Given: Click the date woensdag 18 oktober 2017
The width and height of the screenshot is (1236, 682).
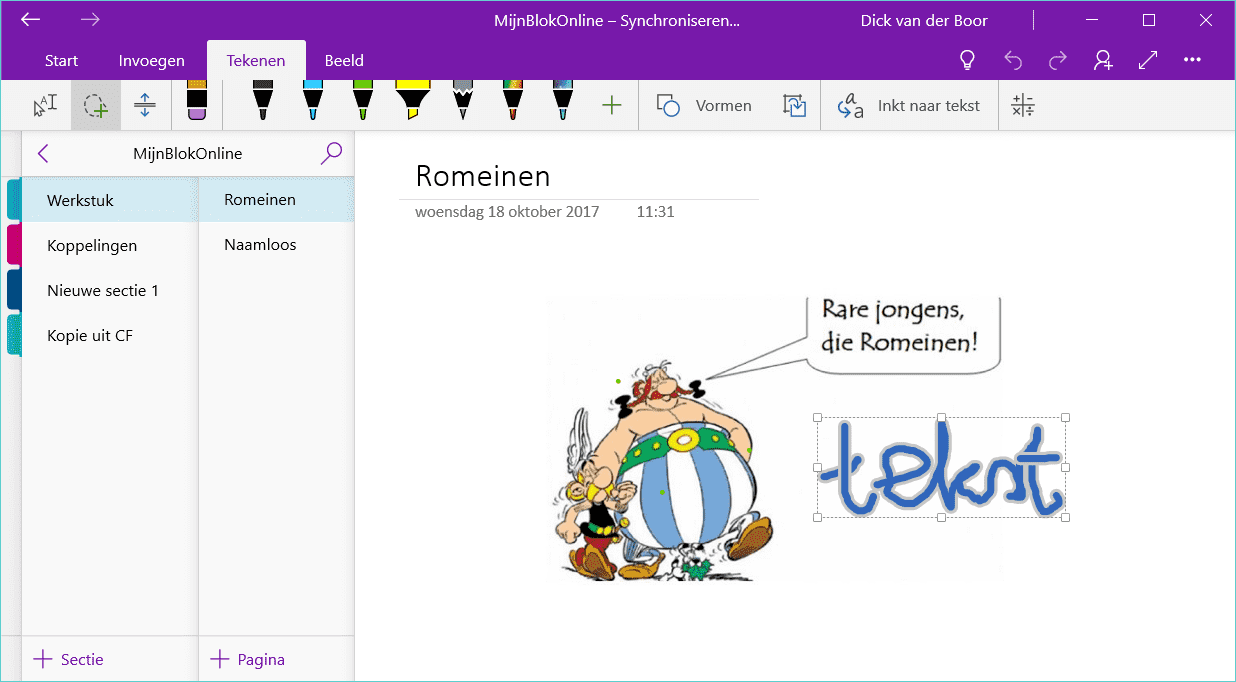Looking at the screenshot, I should 507,211.
